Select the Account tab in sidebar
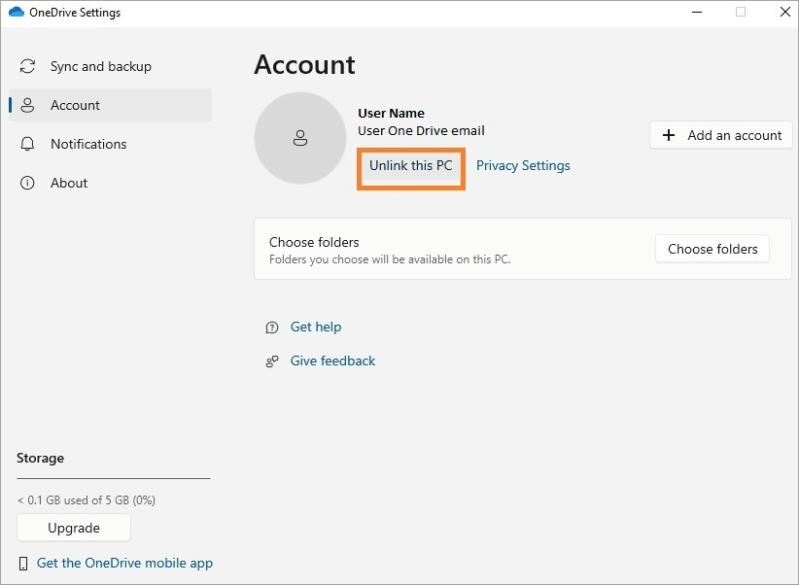The image size is (799, 585). click(x=111, y=105)
